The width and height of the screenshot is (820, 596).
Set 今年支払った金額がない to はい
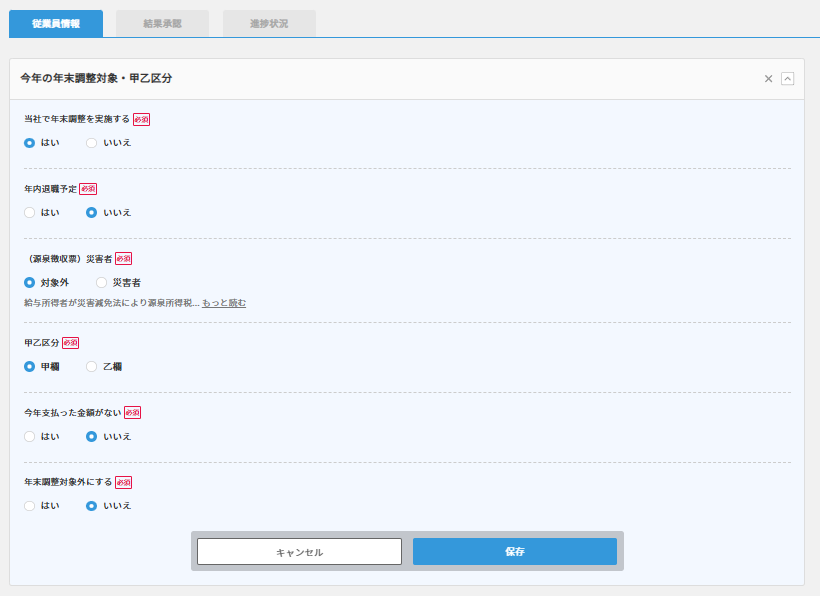tap(30, 437)
